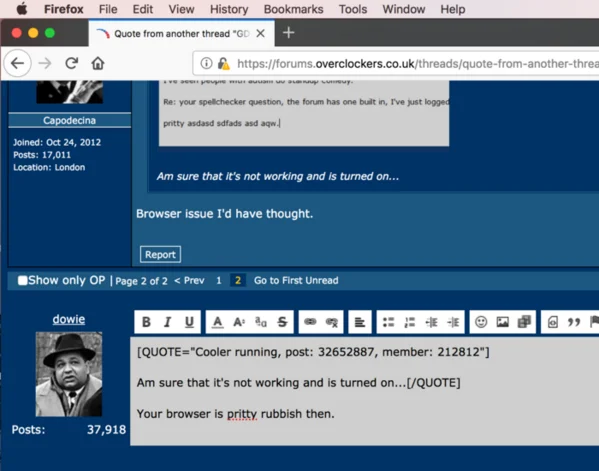Open the font size tool
Screen dimensions: 599x471
click(239, 322)
